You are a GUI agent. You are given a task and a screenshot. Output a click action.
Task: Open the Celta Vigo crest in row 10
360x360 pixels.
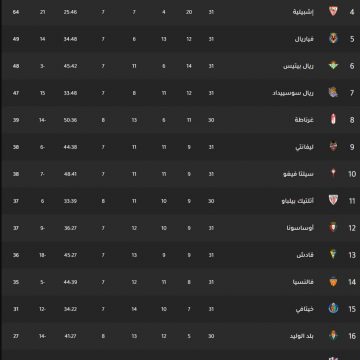click(333, 174)
